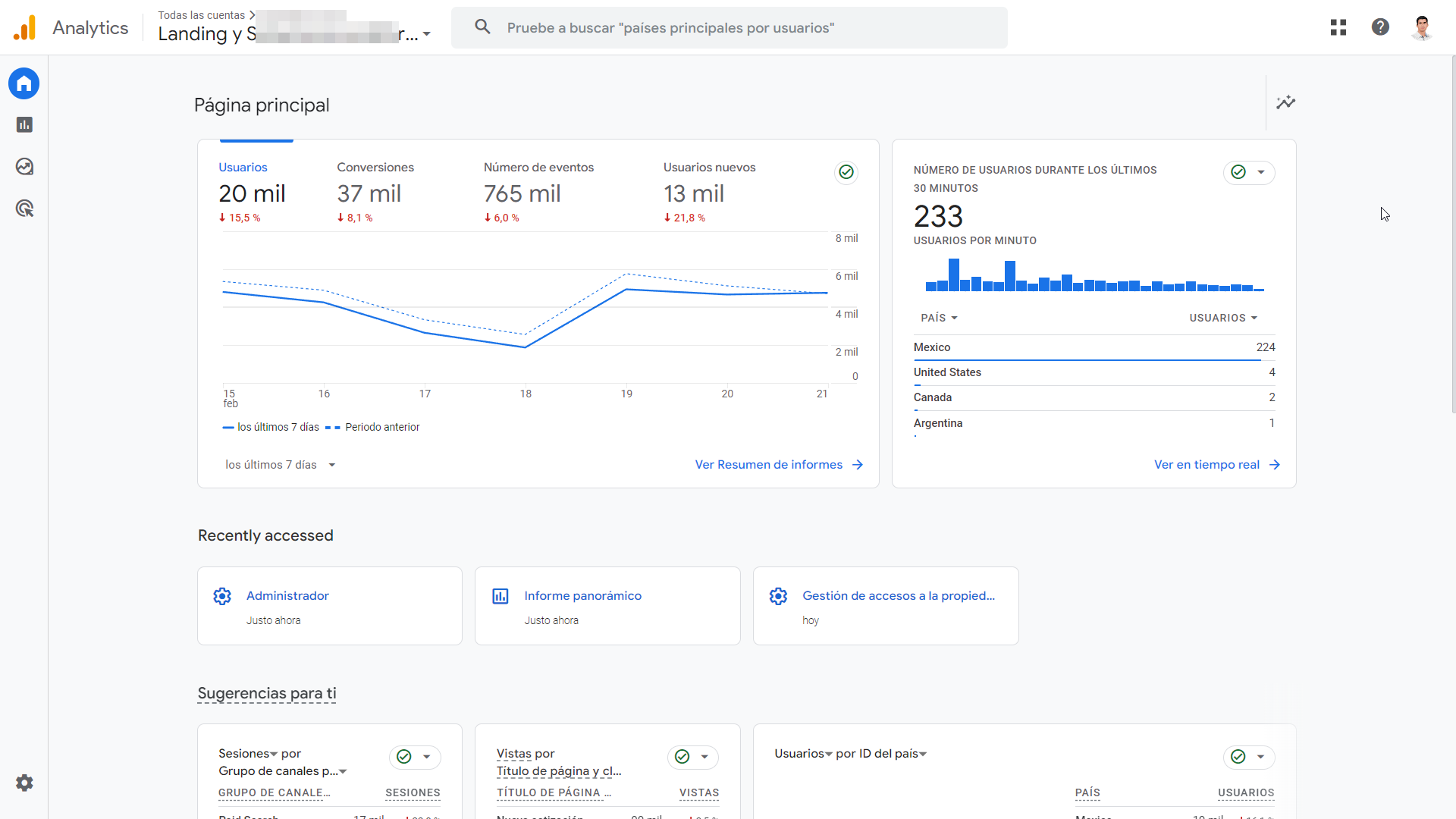Open the Advertising section in the sidebar
Viewport: 1456px width, 819px height.
(x=24, y=208)
